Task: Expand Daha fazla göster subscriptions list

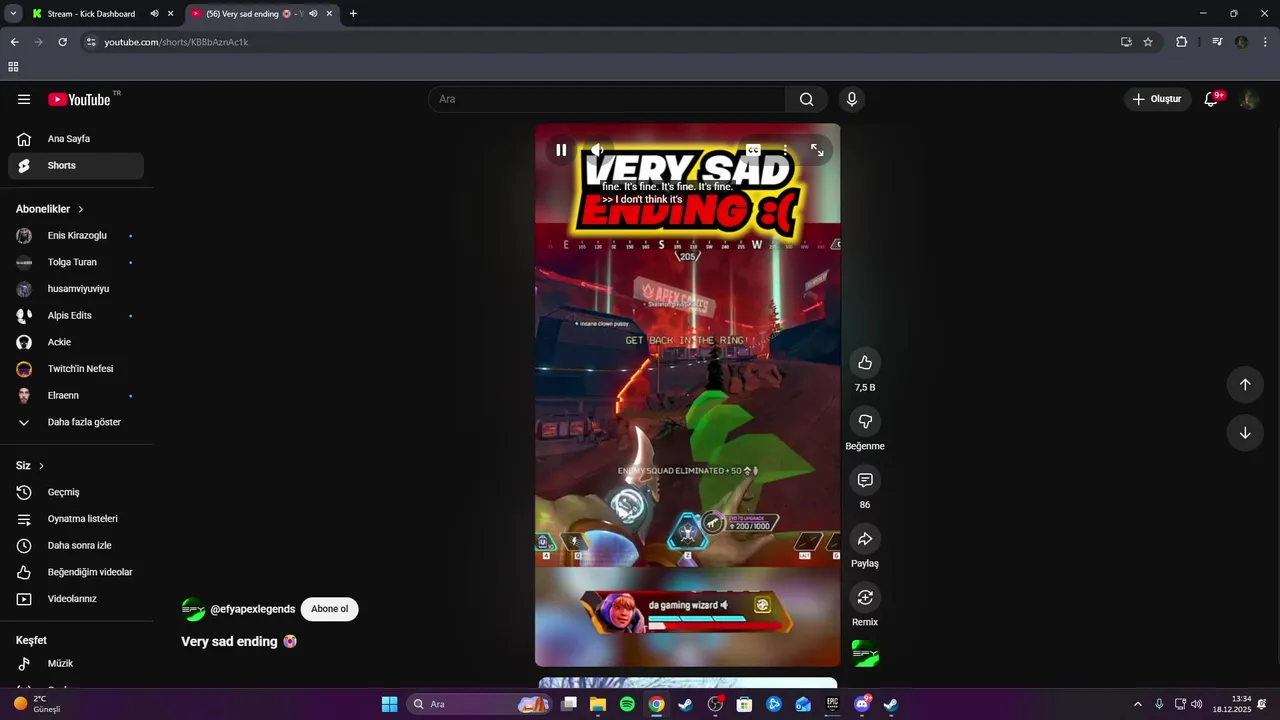Action: click(x=76, y=422)
